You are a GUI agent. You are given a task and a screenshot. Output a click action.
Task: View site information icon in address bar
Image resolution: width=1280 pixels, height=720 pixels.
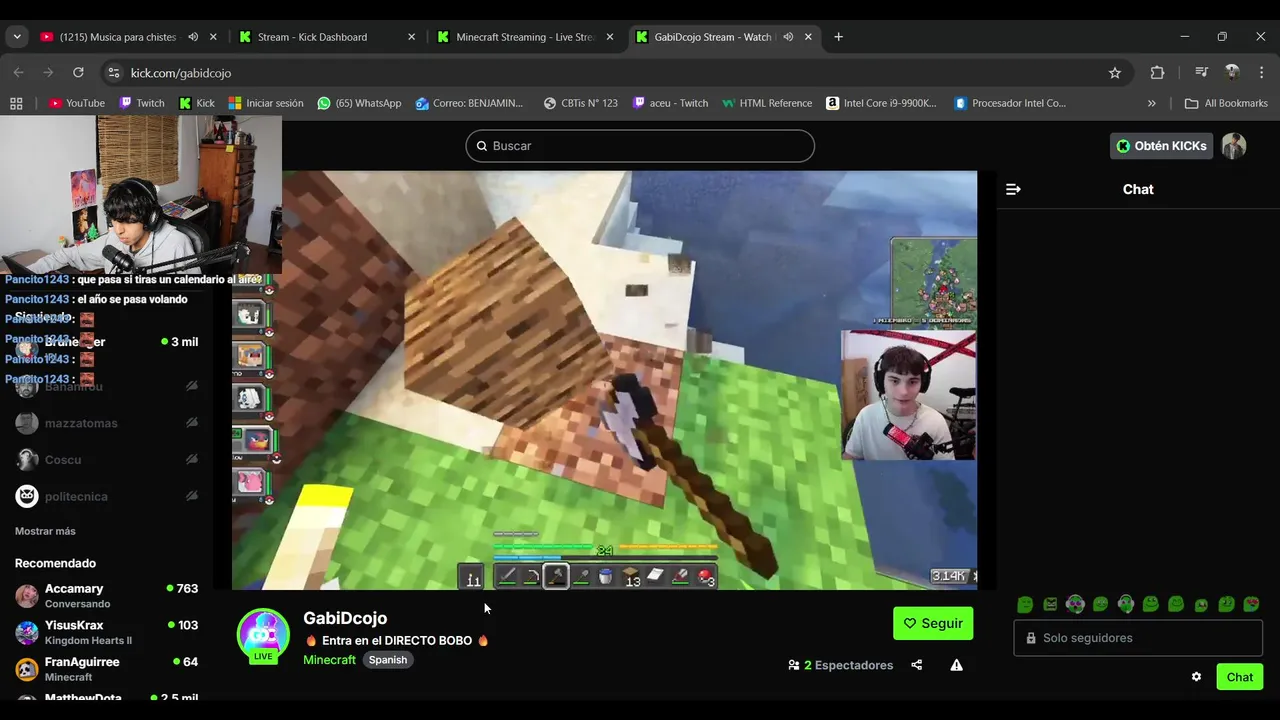click(114, 73)
